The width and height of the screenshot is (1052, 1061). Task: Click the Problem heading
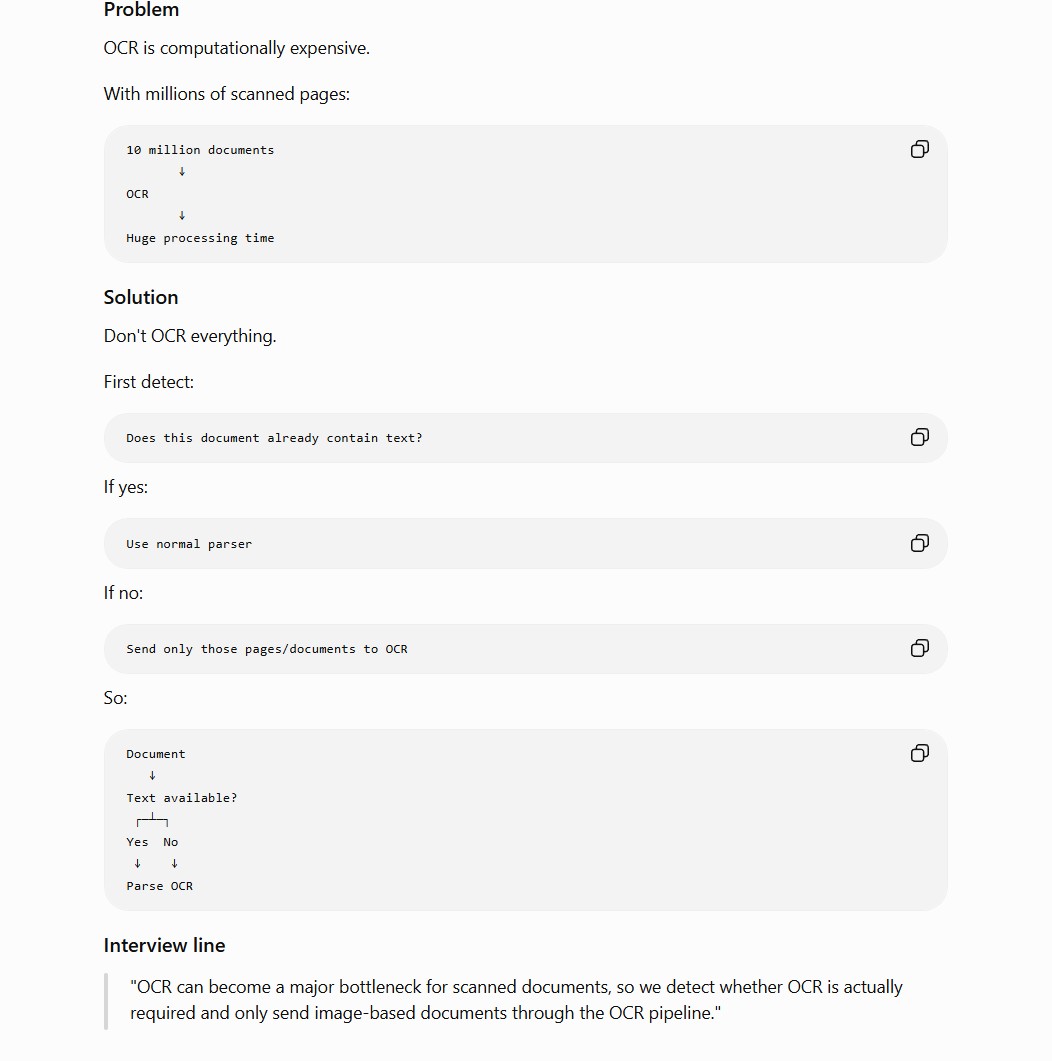point(141,9)
